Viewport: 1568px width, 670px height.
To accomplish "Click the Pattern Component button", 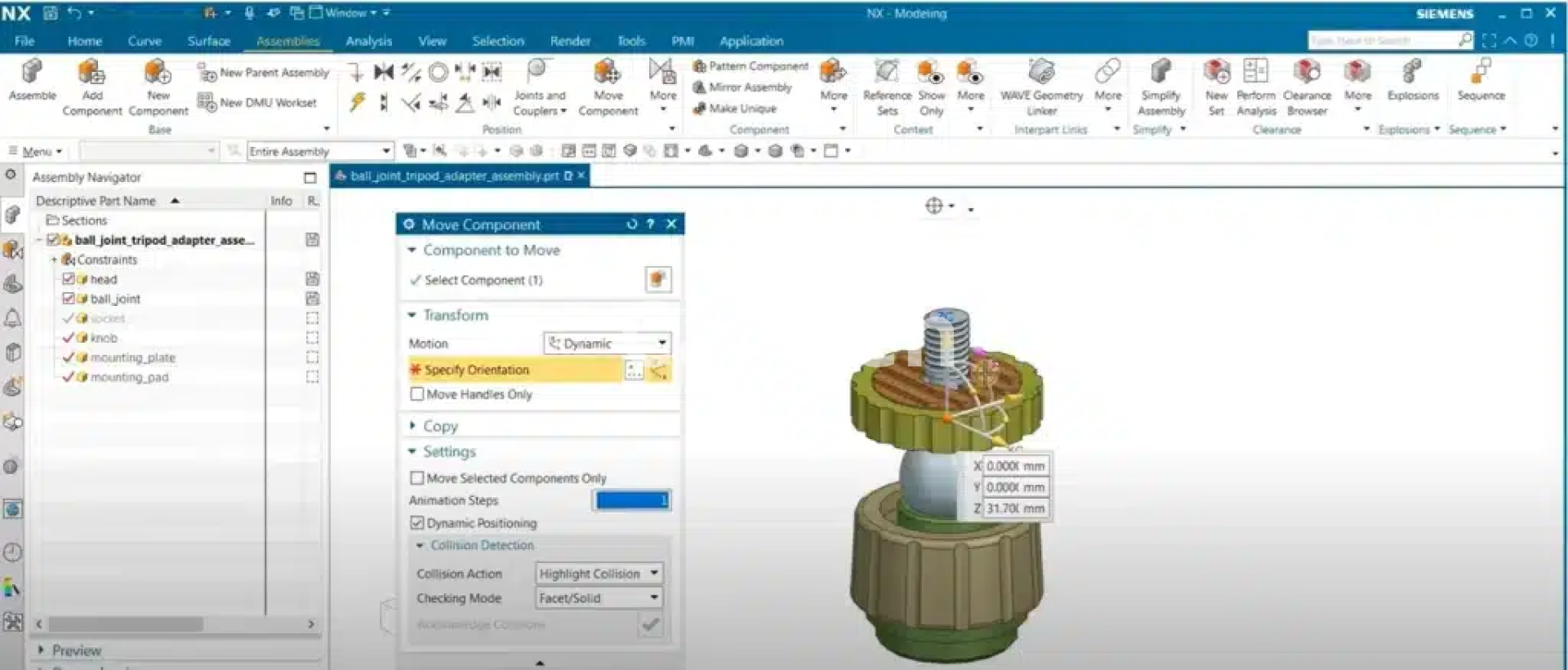I will 751,66.
